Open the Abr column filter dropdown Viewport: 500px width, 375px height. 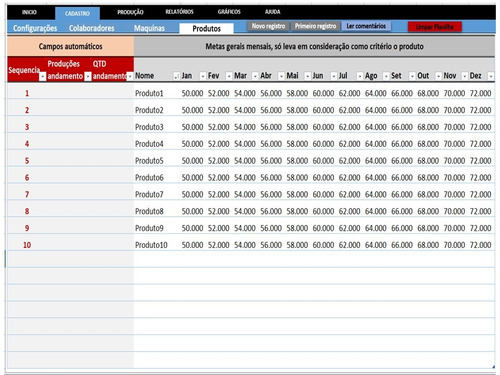click(281, 76)
